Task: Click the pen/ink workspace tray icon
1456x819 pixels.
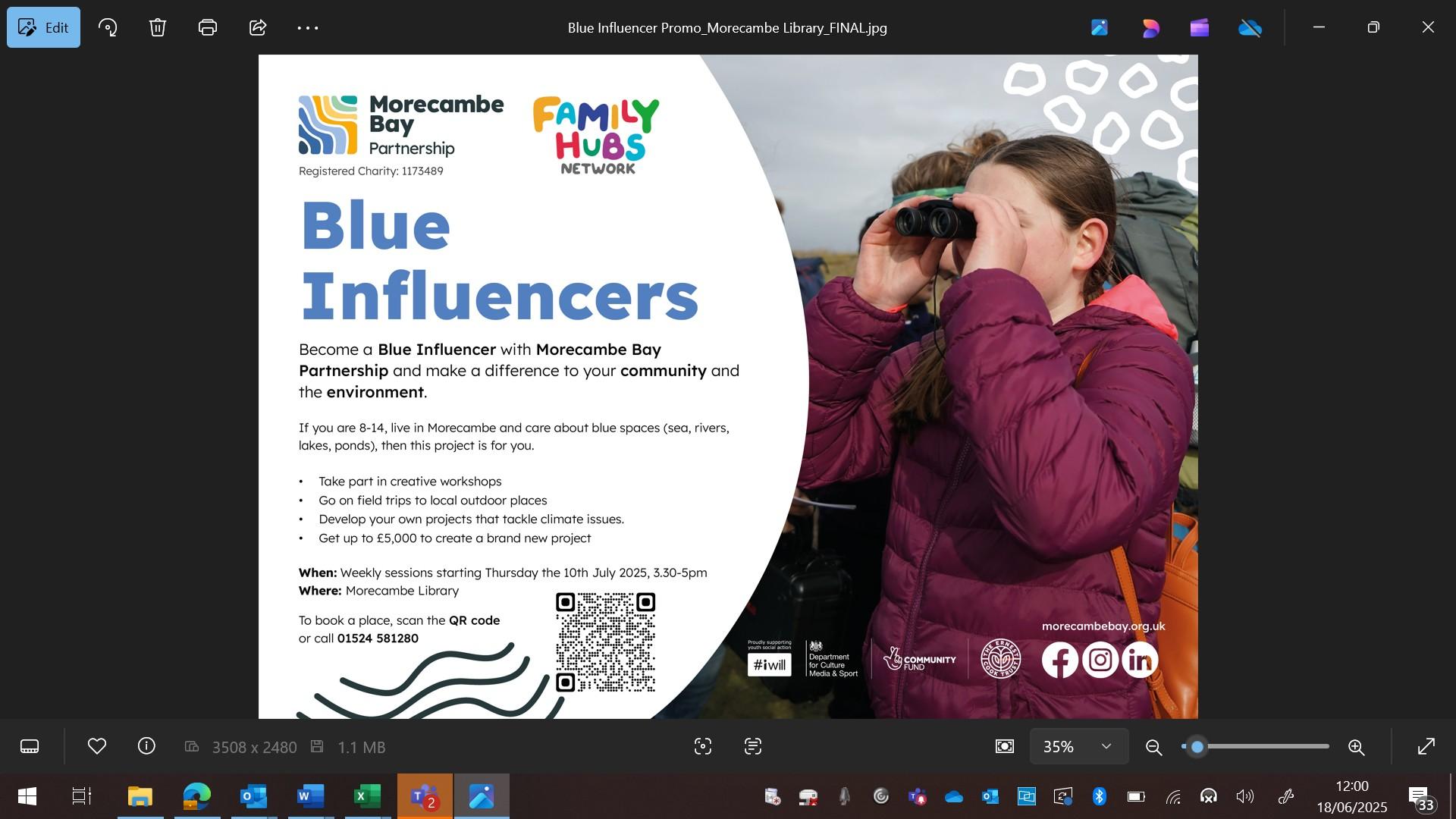Action: click(x=1286, y=796)
